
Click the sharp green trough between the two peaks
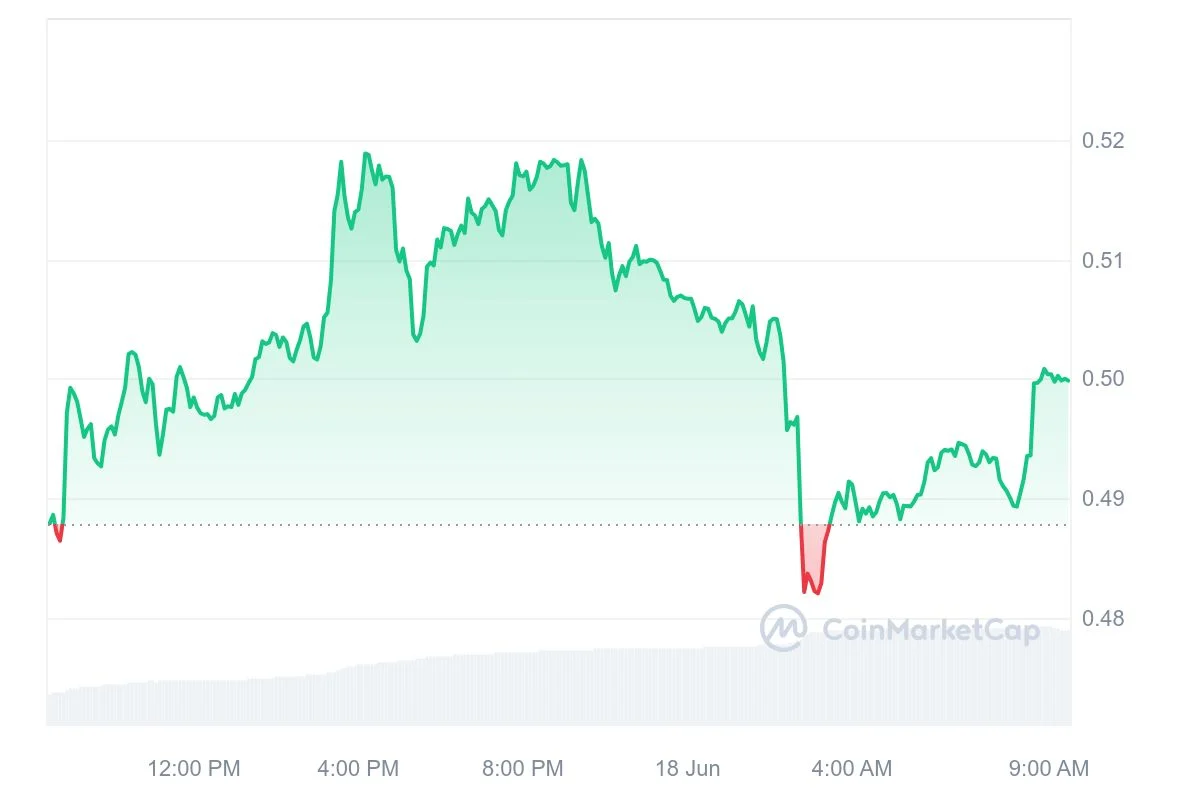tap(417, 340)
